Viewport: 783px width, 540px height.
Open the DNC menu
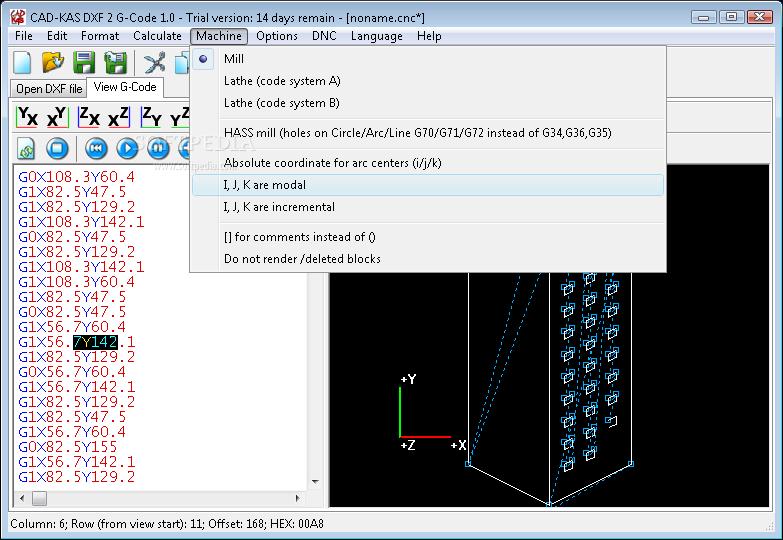tap(324, 36)
